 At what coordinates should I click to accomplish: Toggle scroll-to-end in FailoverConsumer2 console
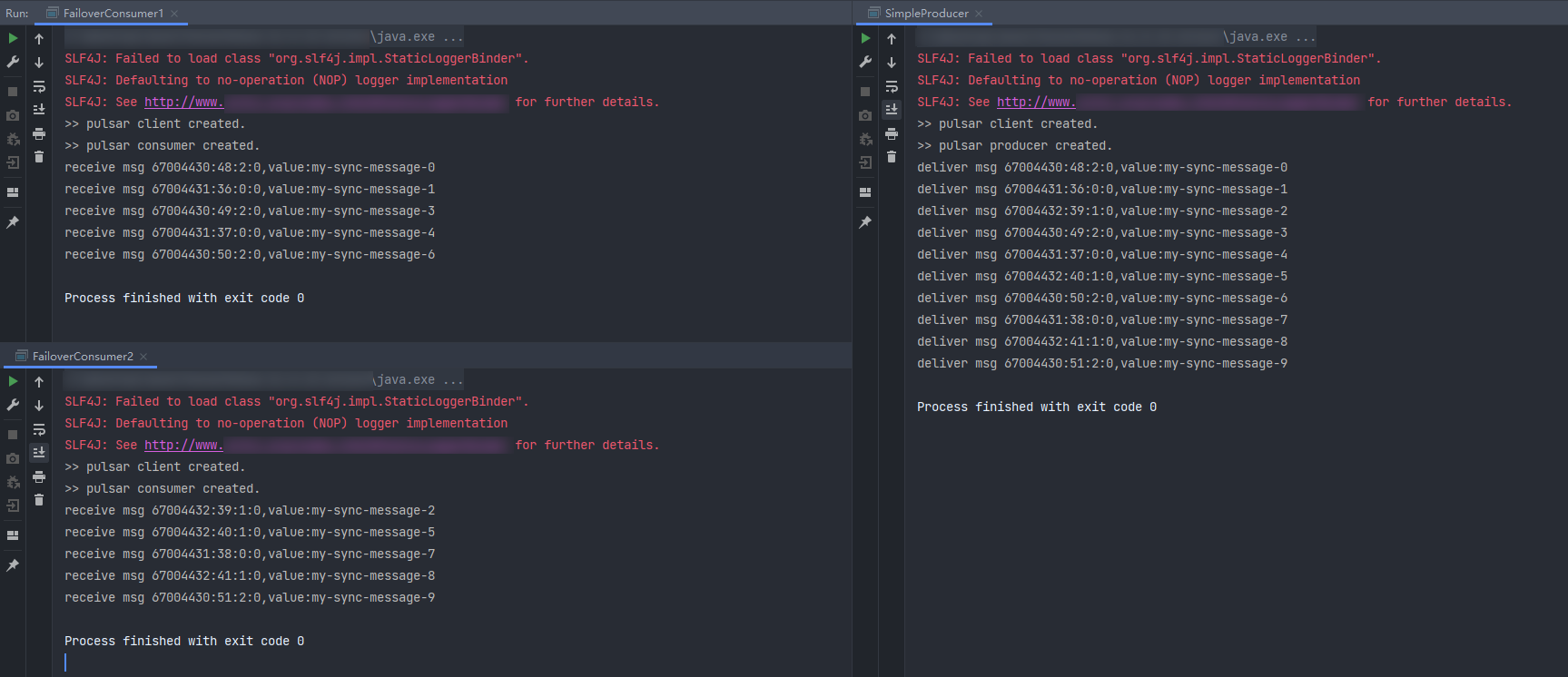click(x=39, y=452)
